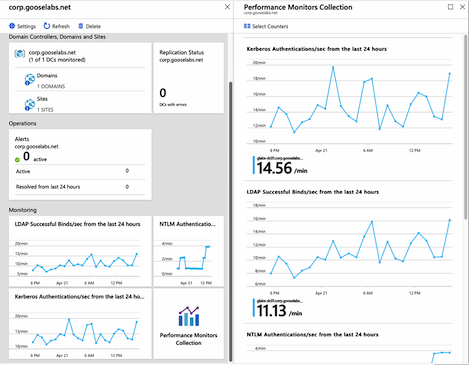
Task: Click the 'Operations' section heading
Action: click(x=22, y=123)
